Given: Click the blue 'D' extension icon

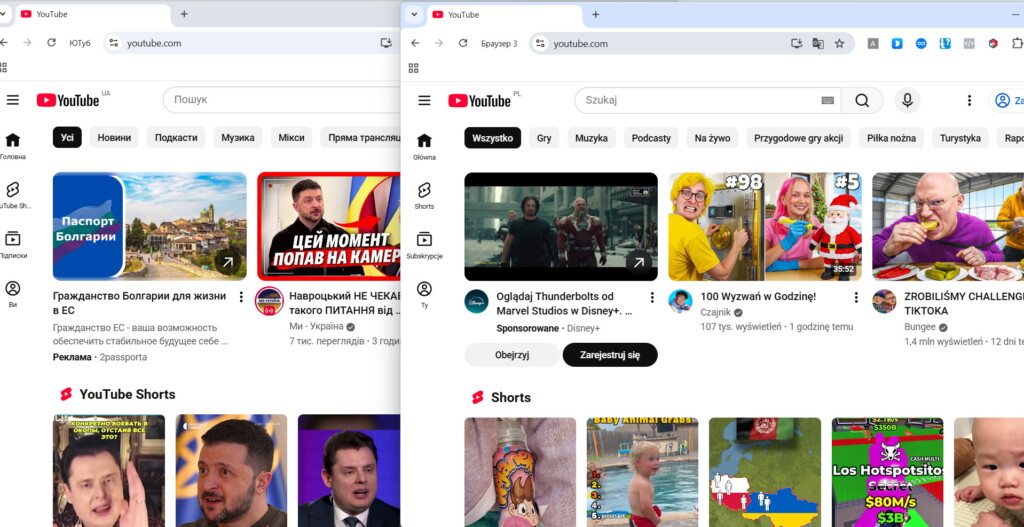Looking at the screenshot, I should click(x=897, y=44).
